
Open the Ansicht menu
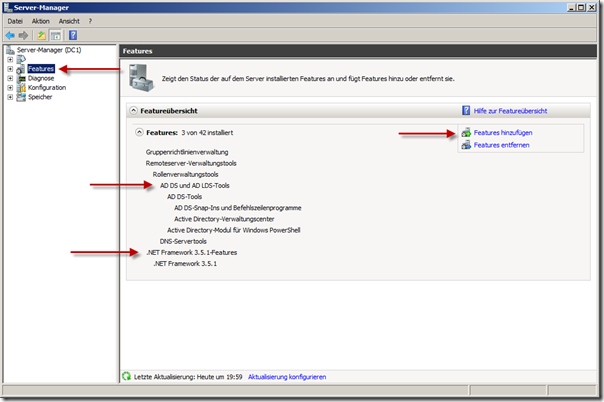69,21
